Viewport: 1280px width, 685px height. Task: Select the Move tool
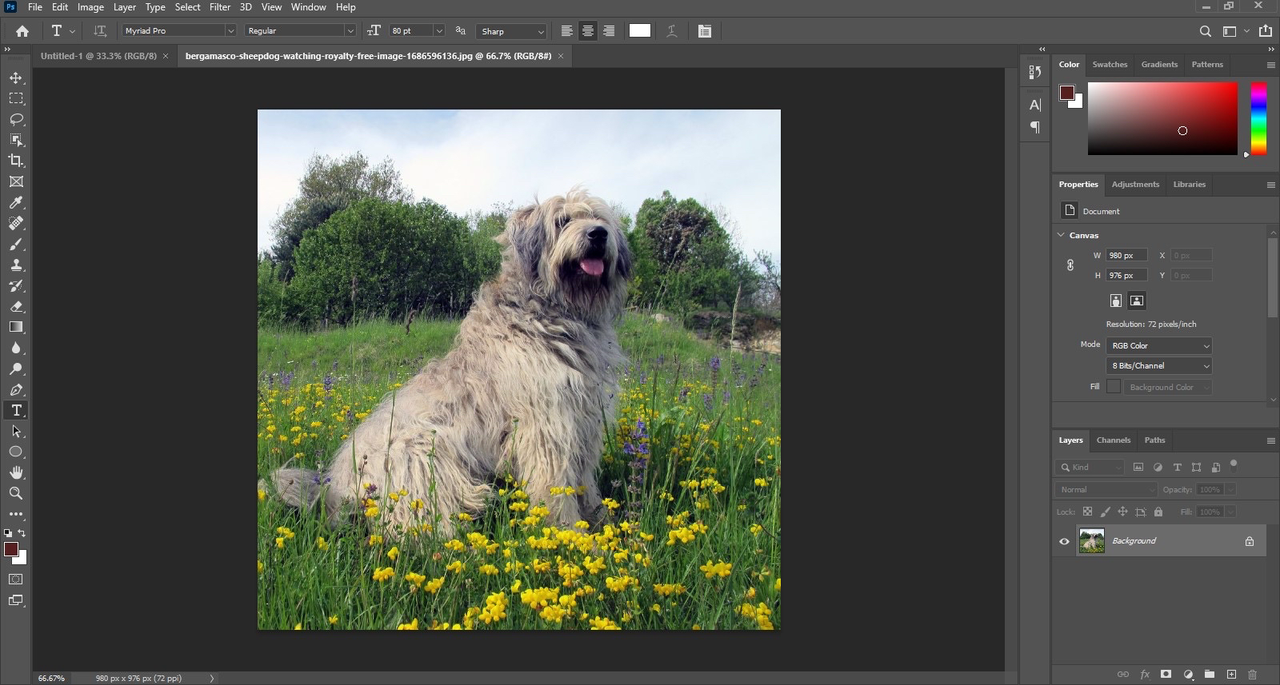click(16, 78)
